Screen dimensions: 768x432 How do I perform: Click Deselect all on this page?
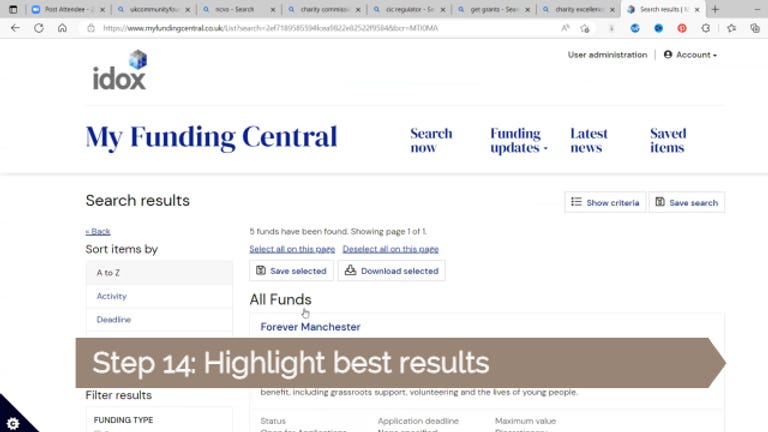(390, 249)
